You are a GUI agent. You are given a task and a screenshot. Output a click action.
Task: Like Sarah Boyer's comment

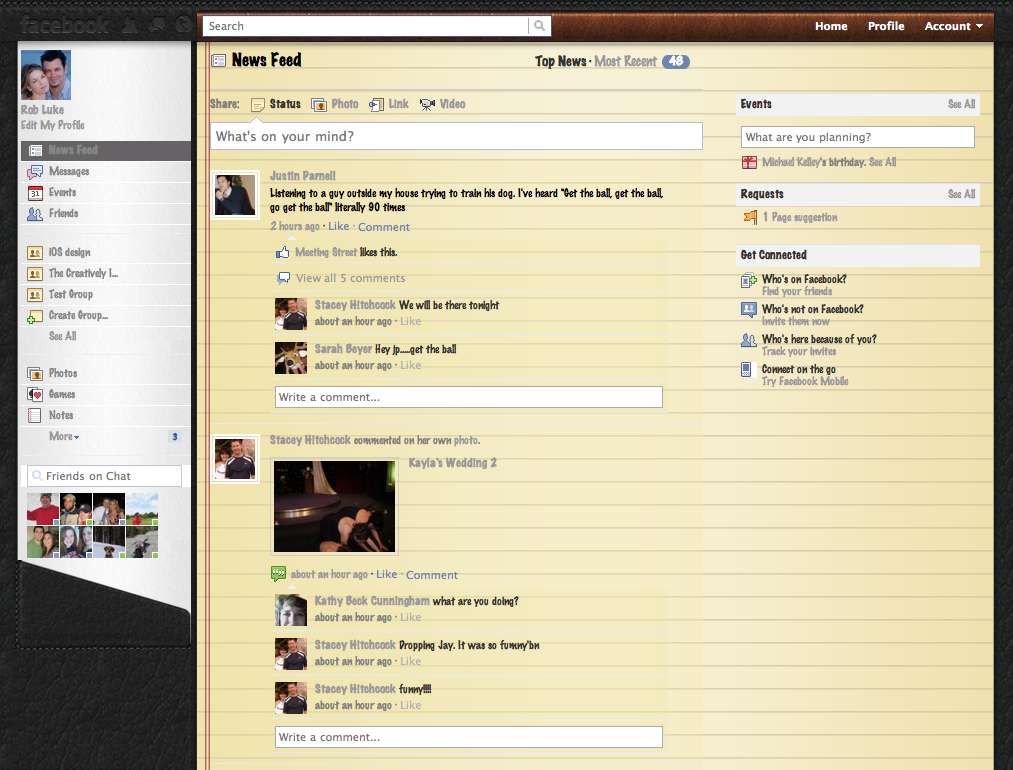pos(410,365)
